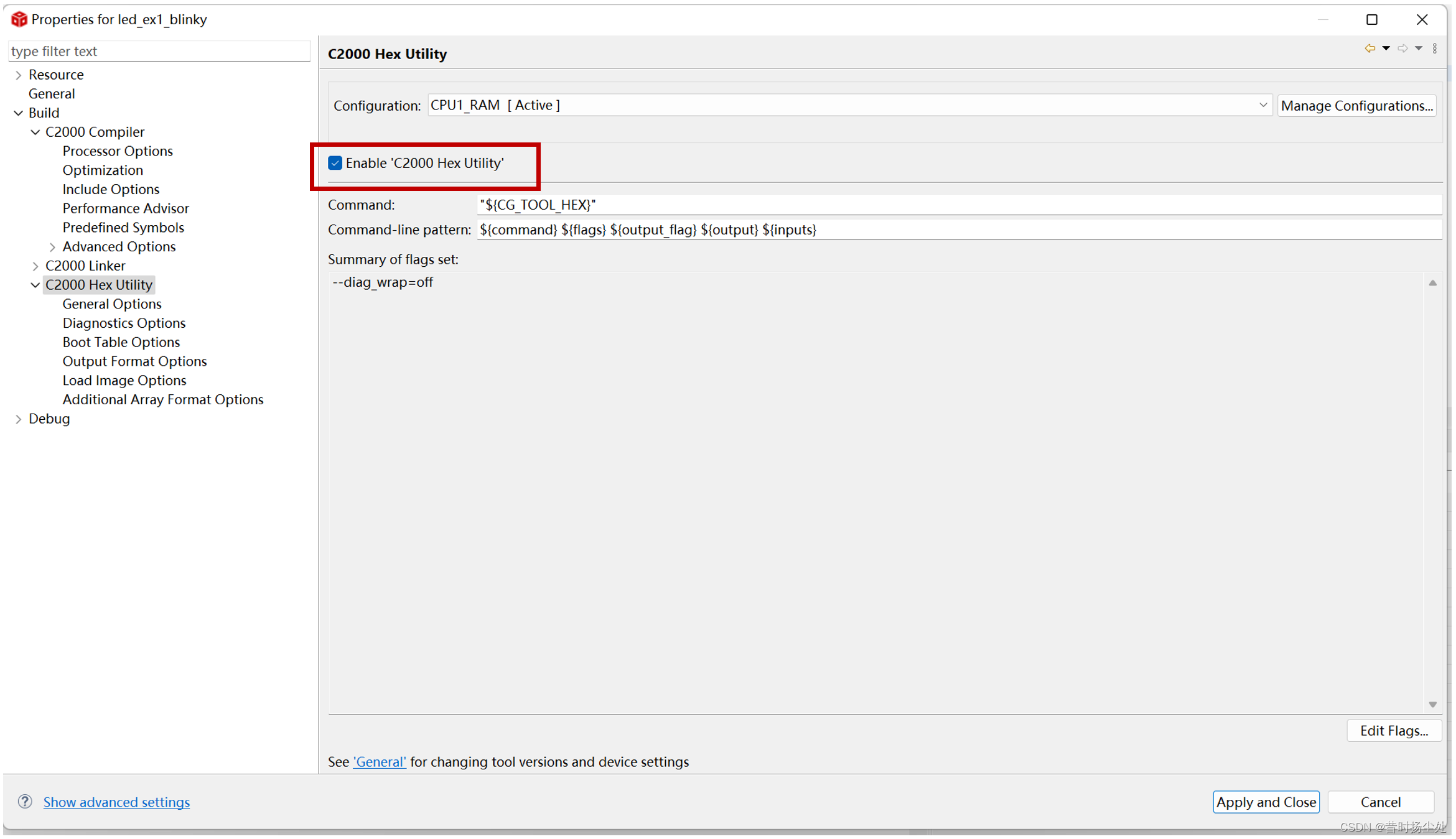1456x839 pixels.
Task: Click the Show advanced settings link
Action: tap(116, 802)
